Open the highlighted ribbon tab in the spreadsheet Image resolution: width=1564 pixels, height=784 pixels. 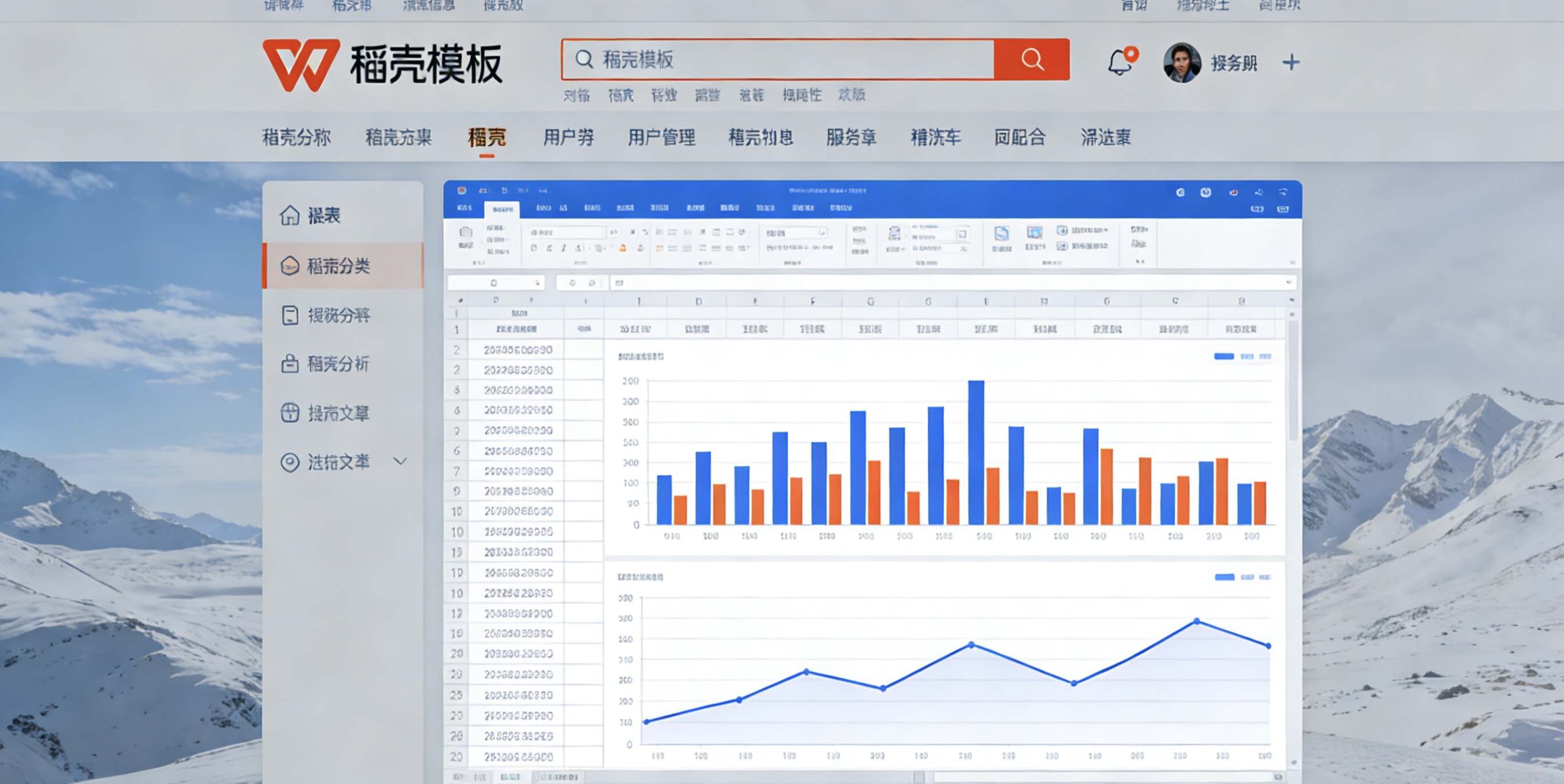[501, 208]
